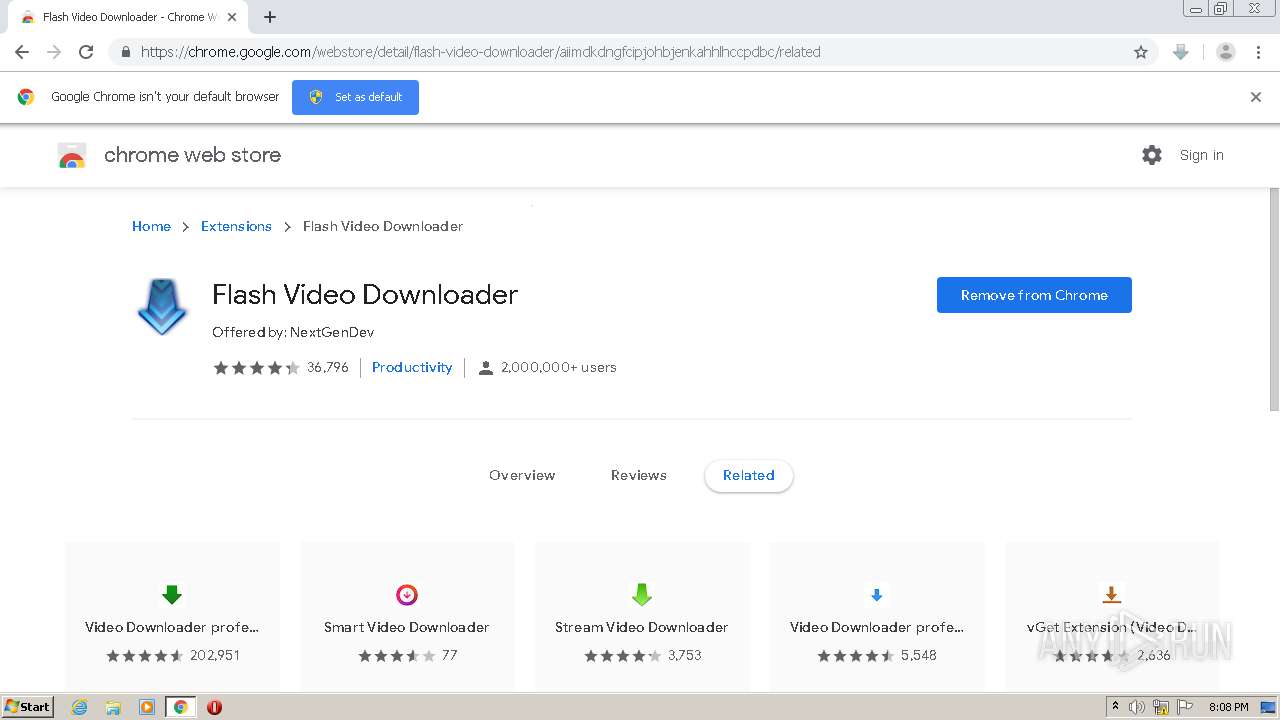Open the Productivity category link
Image resolution: width=1280 pixels, height=720 pixels.
[x=412, y=367]
